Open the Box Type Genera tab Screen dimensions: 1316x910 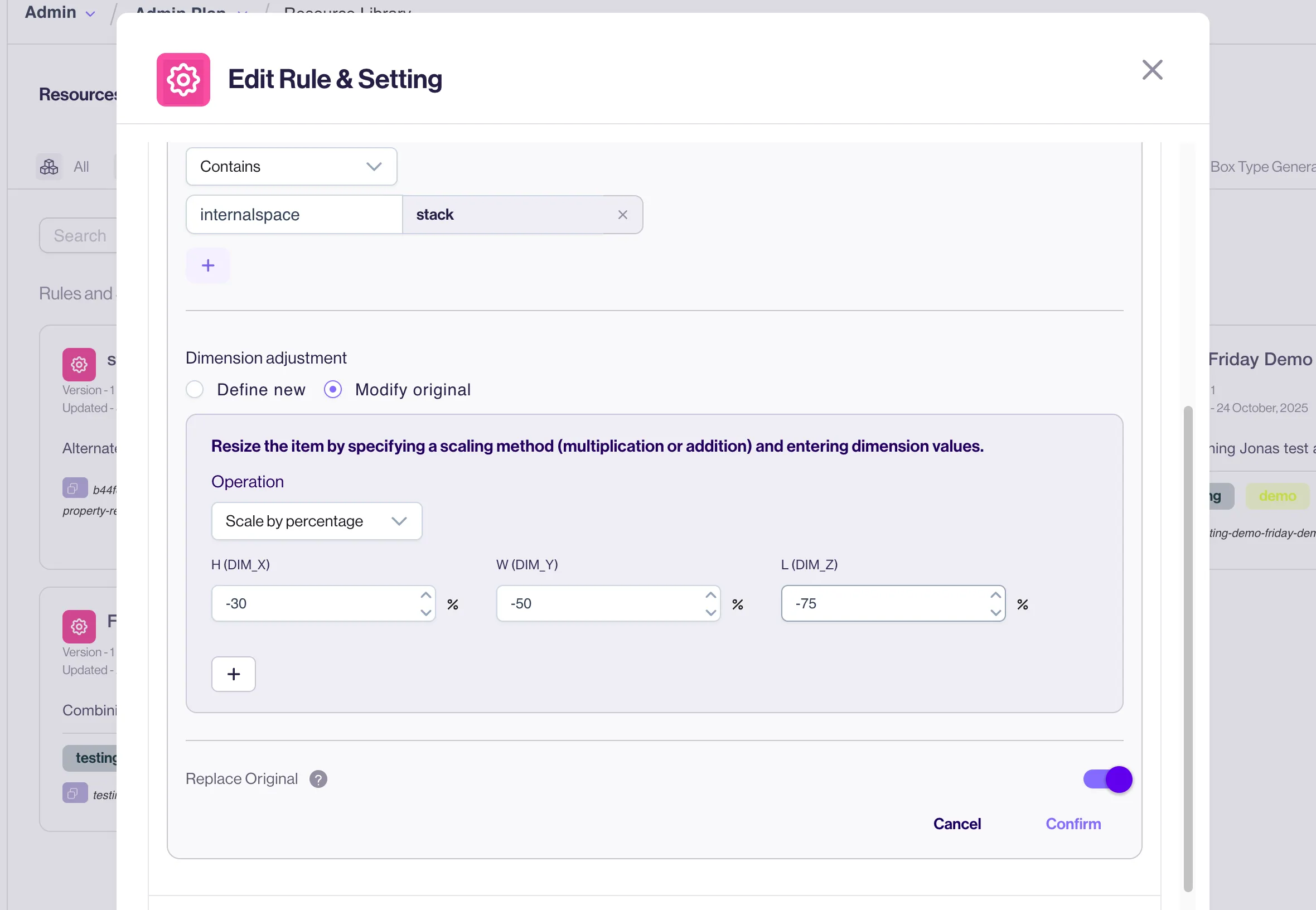click(x=1262, y=167)
